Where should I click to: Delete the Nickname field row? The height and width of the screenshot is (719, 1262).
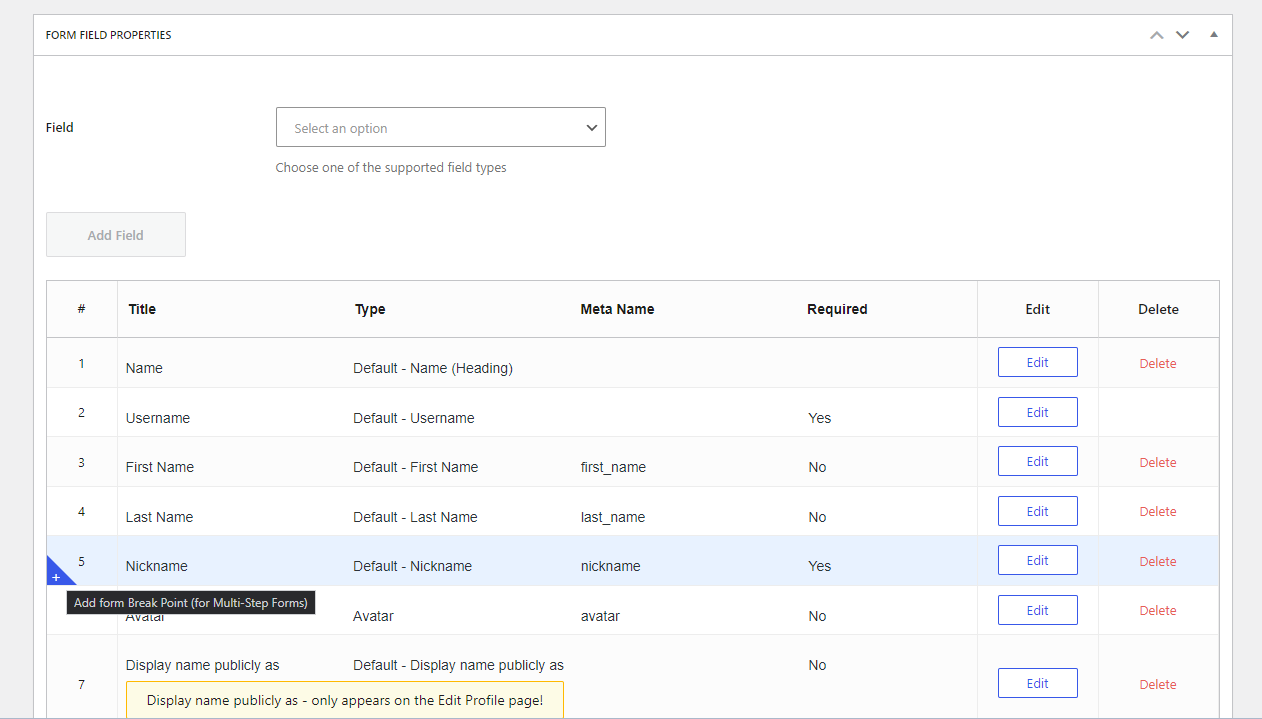[1158, 562]
